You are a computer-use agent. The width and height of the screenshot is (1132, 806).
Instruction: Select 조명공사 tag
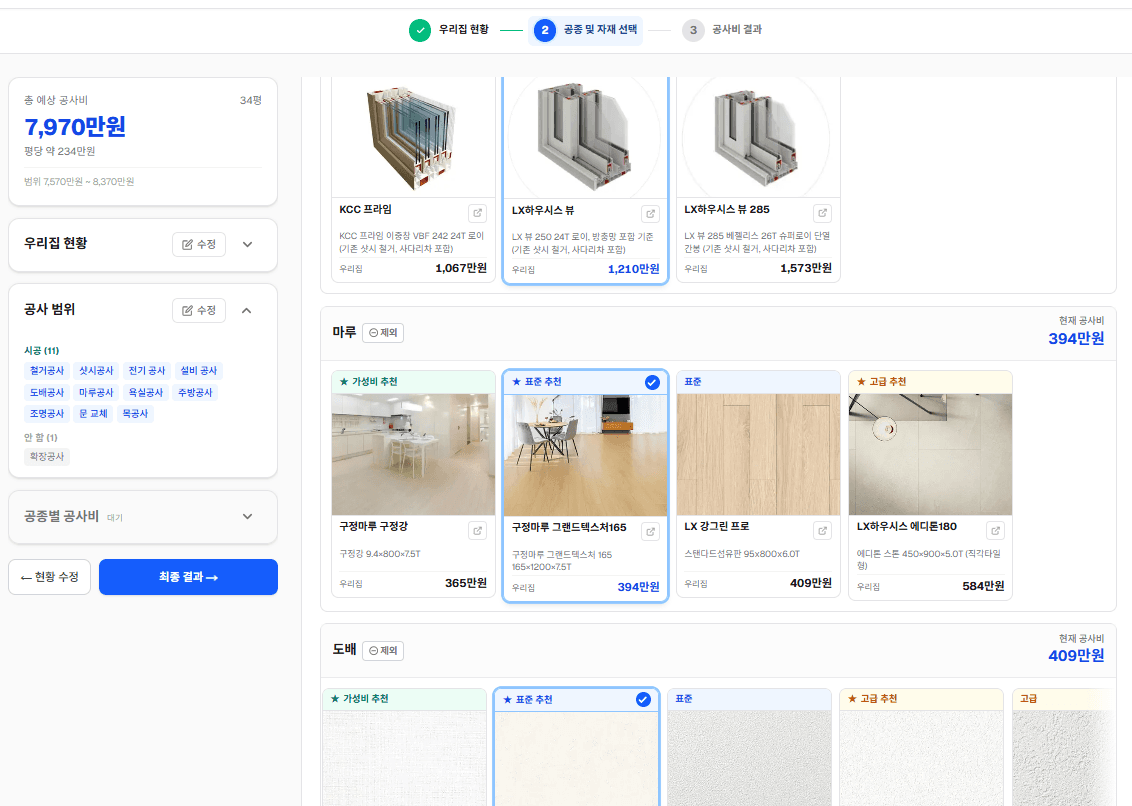tap(47, 414)
